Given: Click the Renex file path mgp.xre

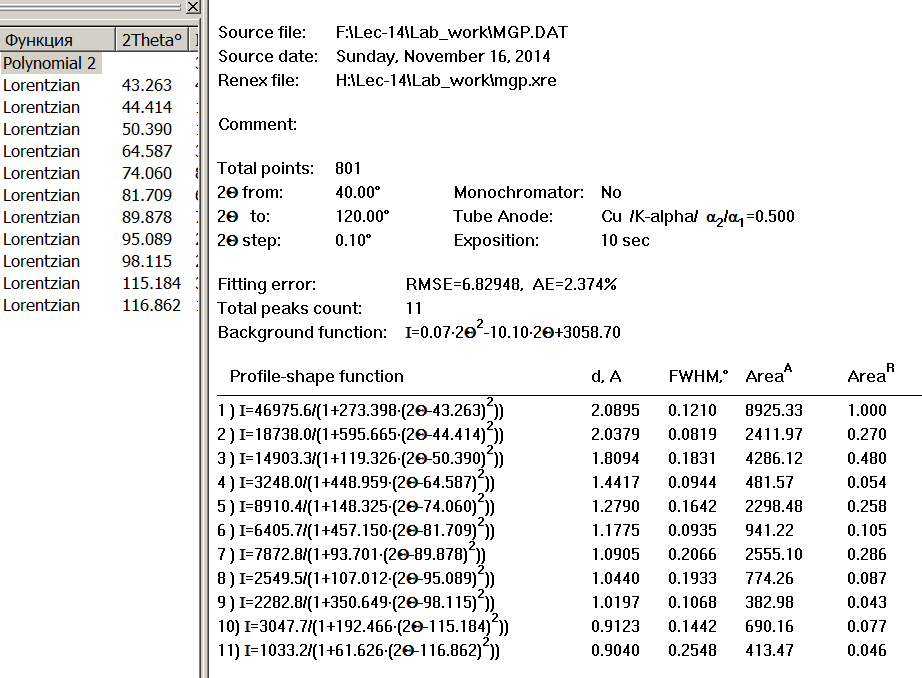Looking at the screenshot, I should pos(446,81).
